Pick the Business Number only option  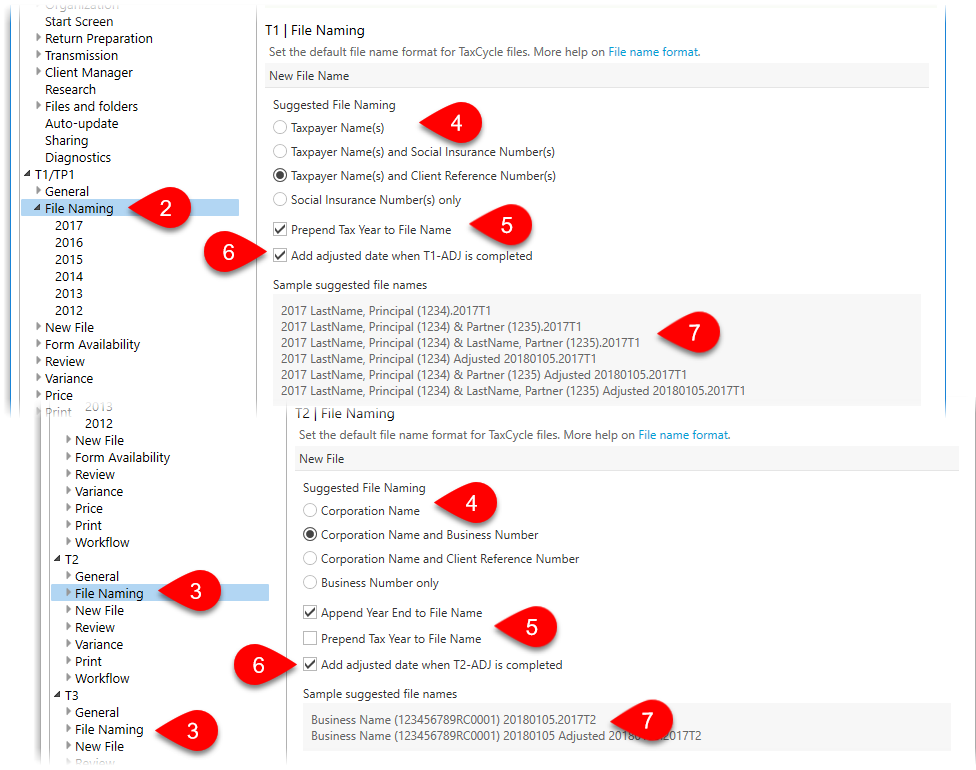click(310, 582)
